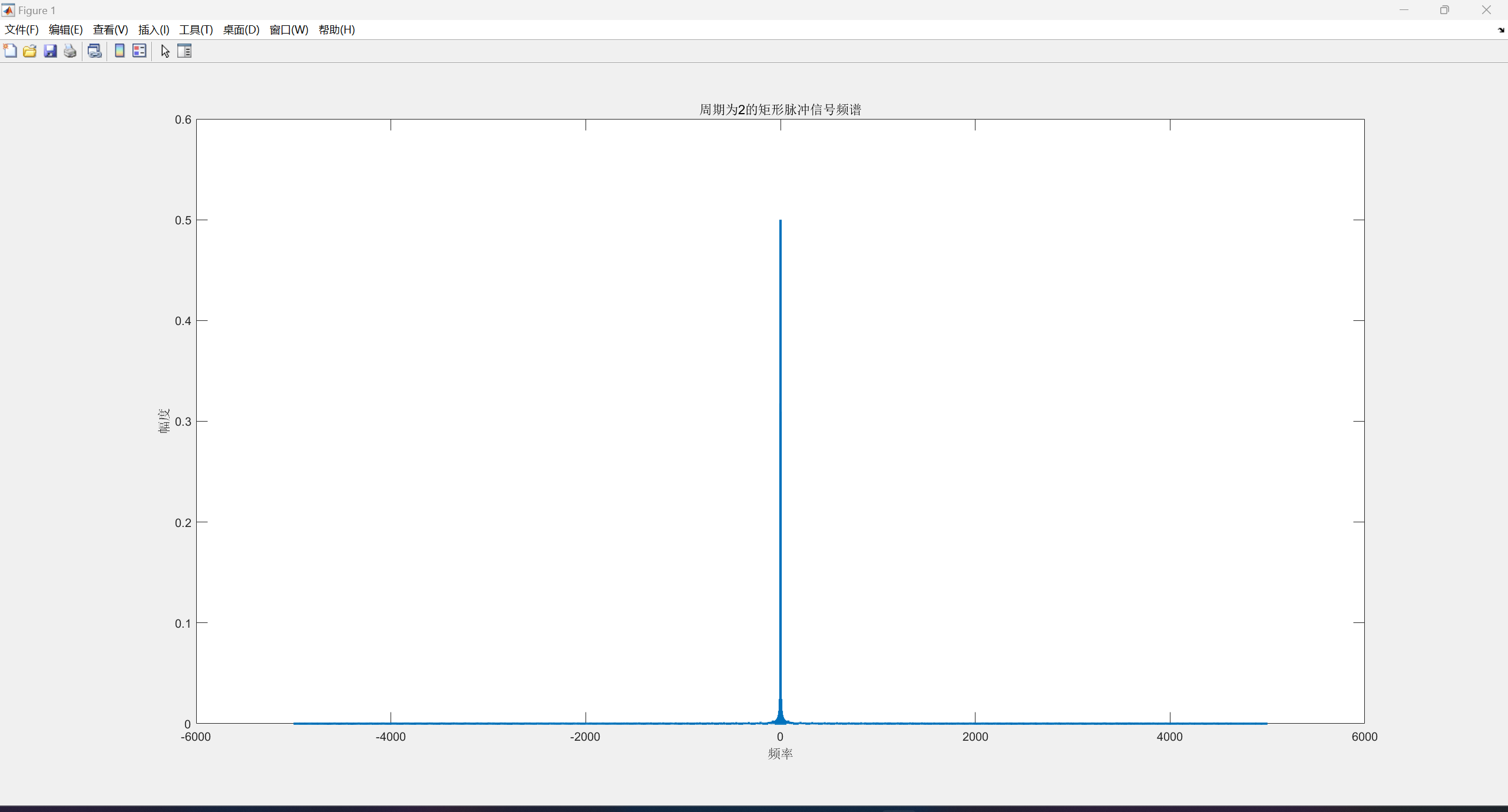
Task: Click the New Figure toolbar icon
Action: 10,51
